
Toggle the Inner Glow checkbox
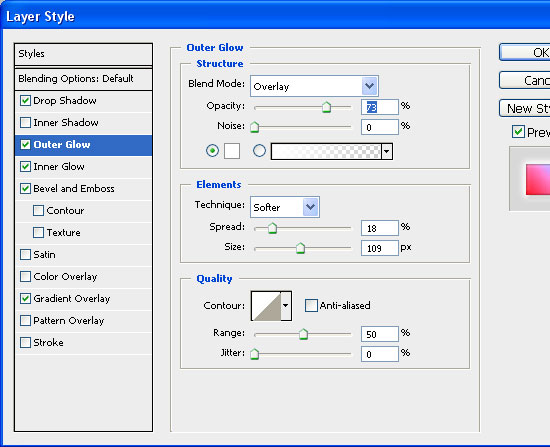tap(25, 167)
